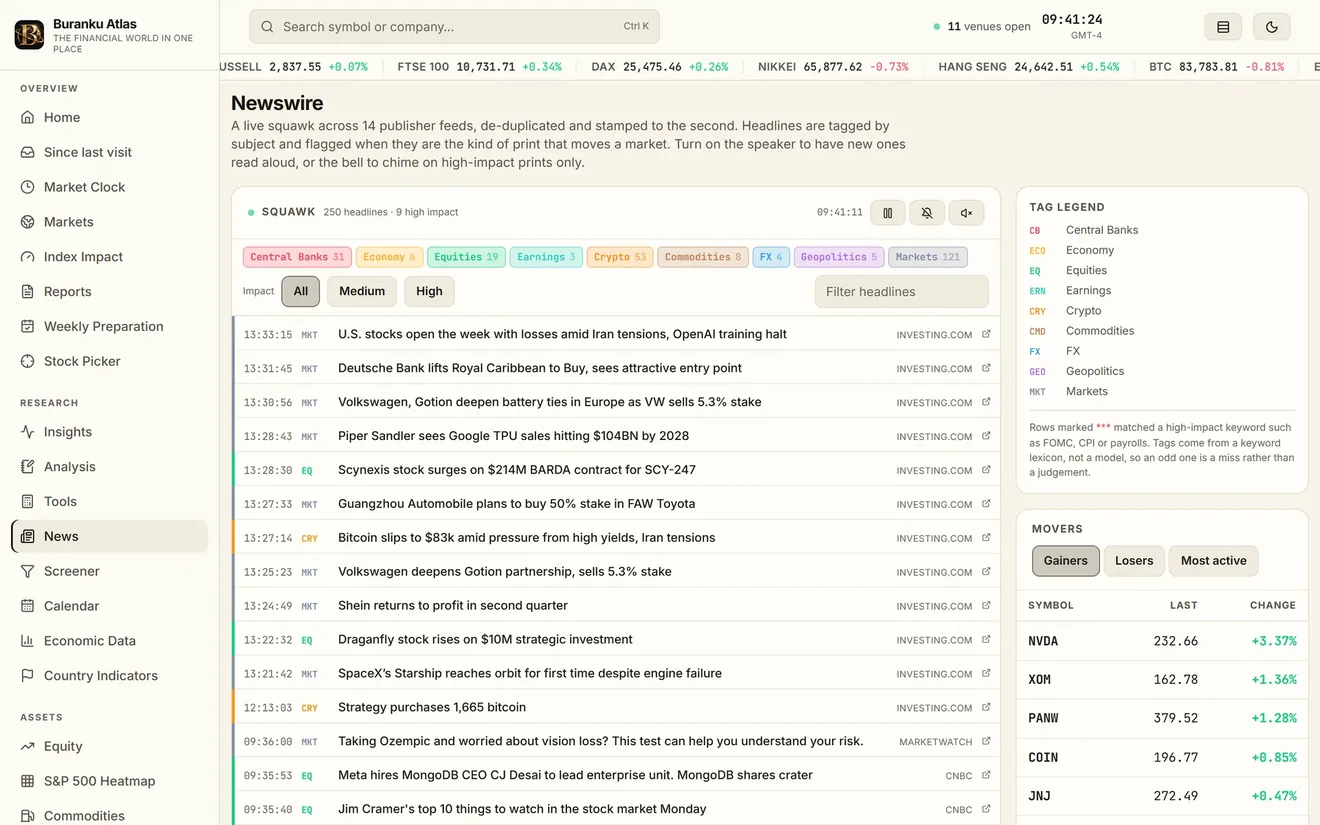Viewport: 1320px width, 825px height.
Task: Switch movers to Most active tab
Action: pos(1214,561)
